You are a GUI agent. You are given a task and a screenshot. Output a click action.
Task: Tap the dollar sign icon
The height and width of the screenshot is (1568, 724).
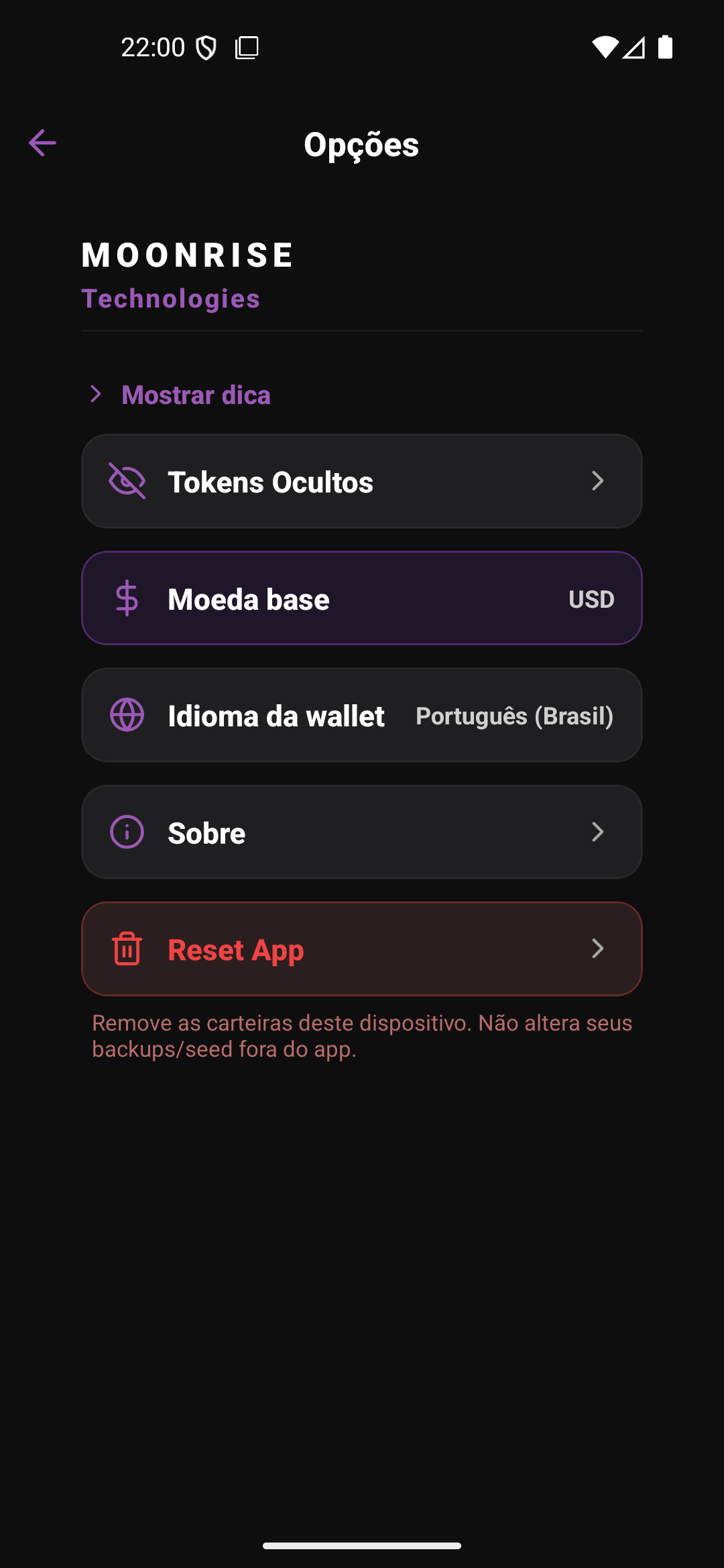127,598
